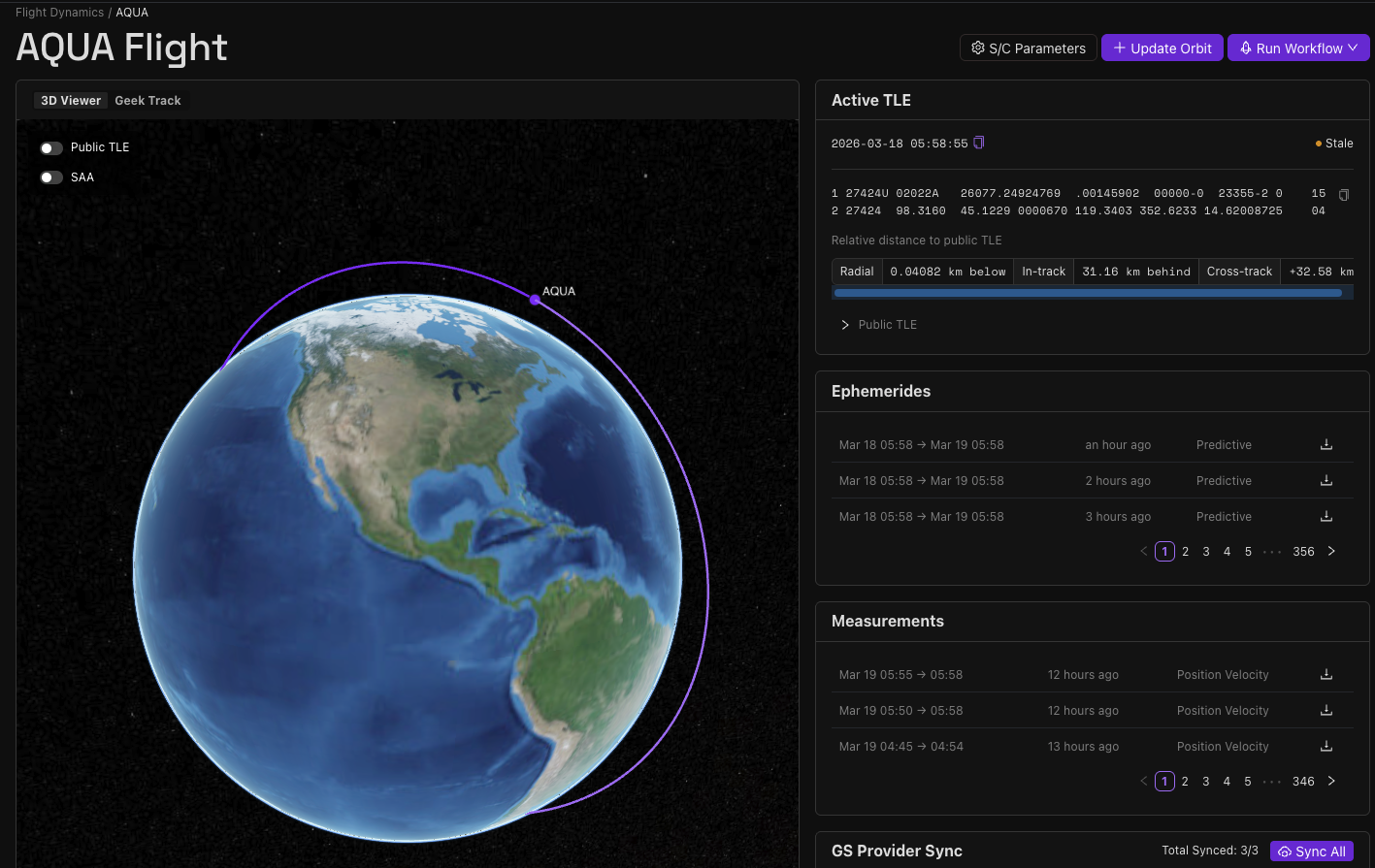This screenshot has height=868, width=1375.
Task: Select the 'Mar 19 04:45 → 04:54' measurement row
Action: [x=1093, y=747]
